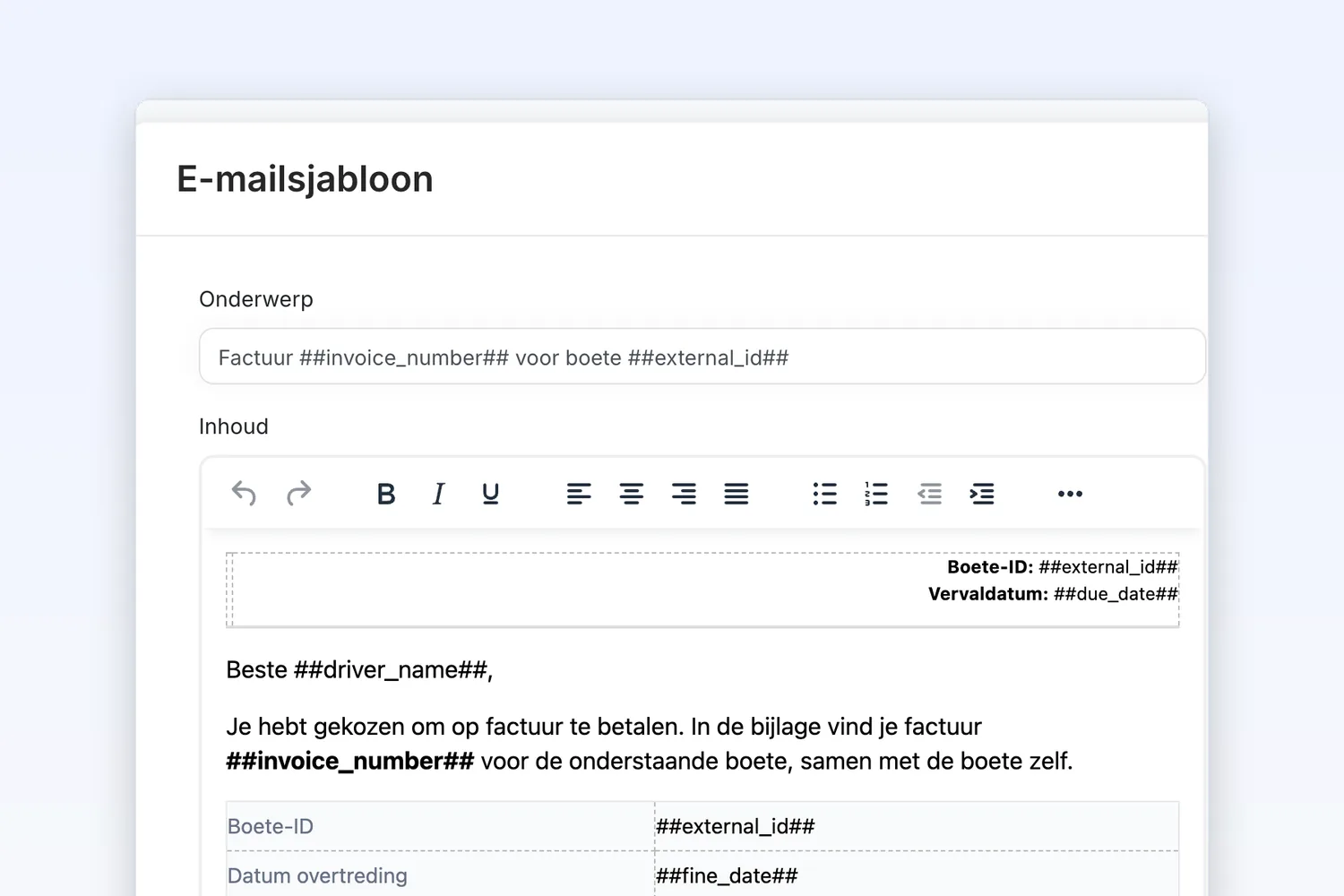Toggle bold formatting
The image size is (1344, 896).
click(386, 494)
